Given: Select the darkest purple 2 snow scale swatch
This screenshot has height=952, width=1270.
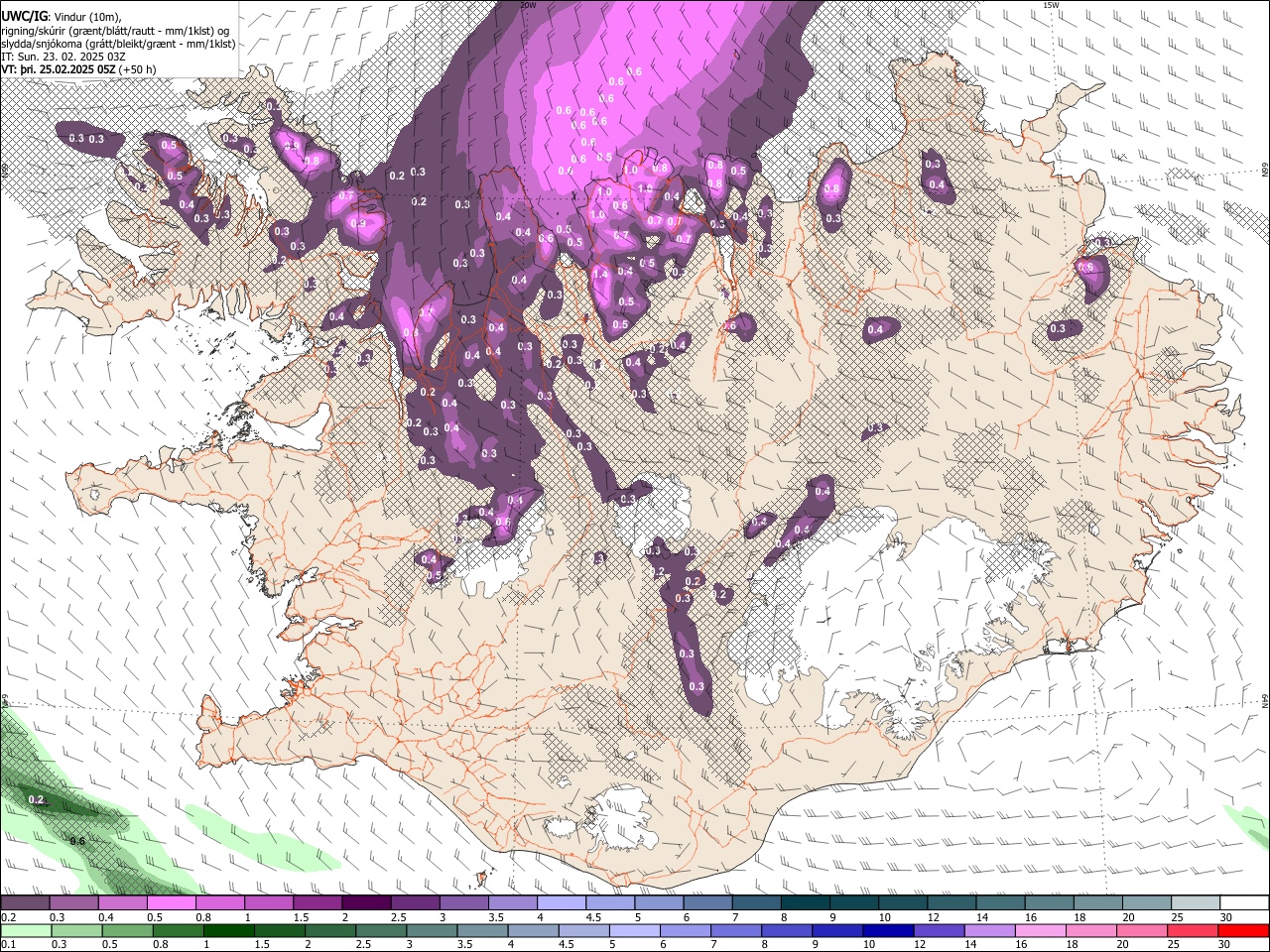Looking at the screenshot, I should coord(365,903).
